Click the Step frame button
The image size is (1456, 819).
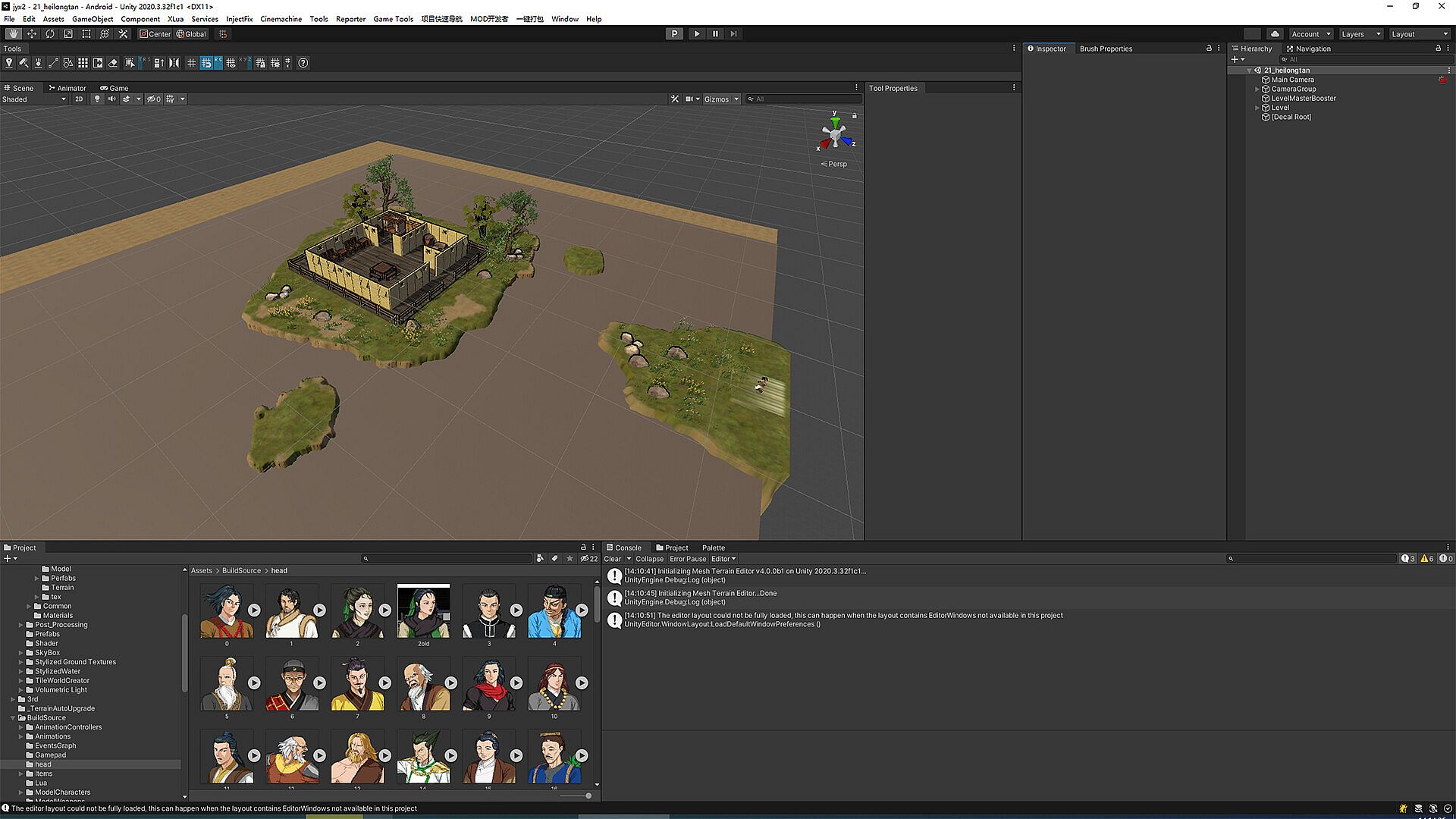[733, 34]
